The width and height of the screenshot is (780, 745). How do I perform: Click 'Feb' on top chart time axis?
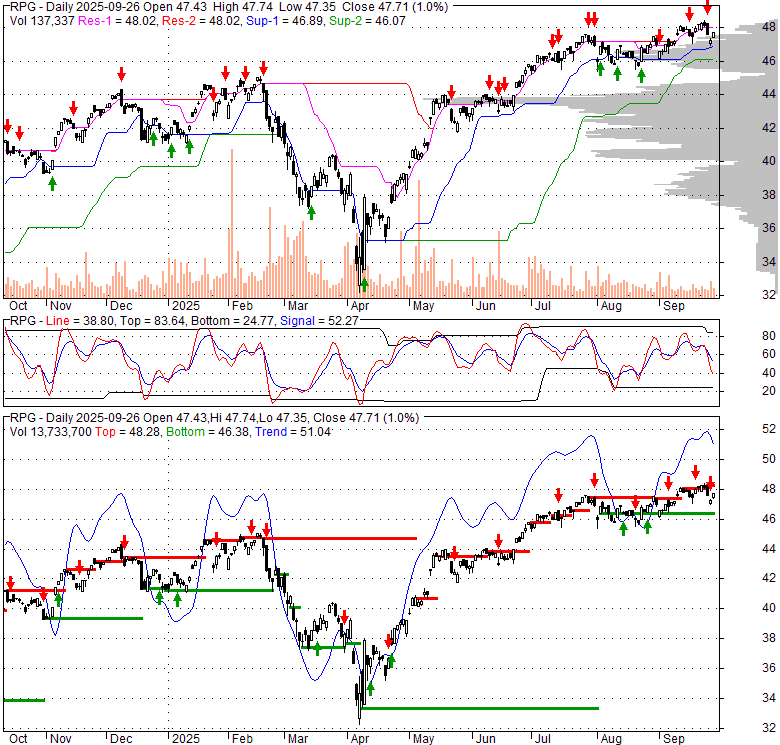click(242, 306)
